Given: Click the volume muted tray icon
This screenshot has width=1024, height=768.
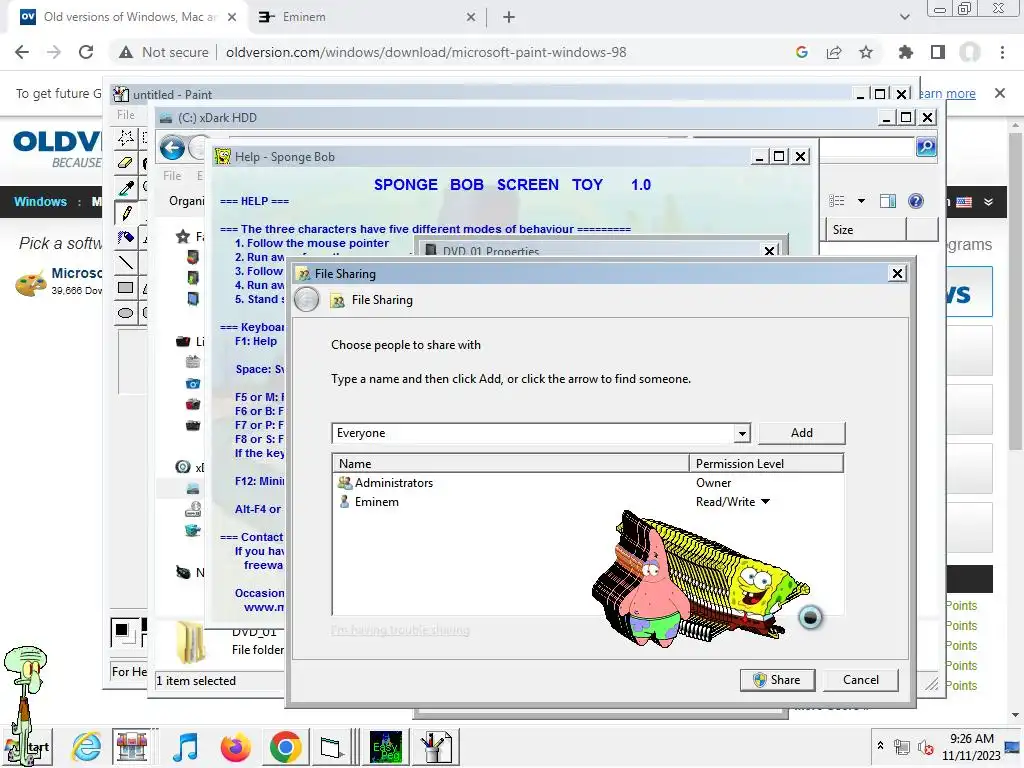Looking at the screenshot, I should coord(926,748).
